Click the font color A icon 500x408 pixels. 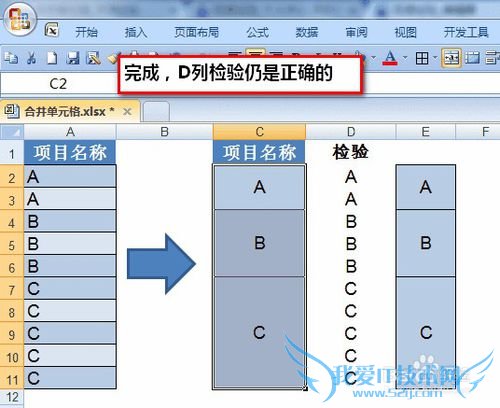[390, 58]
